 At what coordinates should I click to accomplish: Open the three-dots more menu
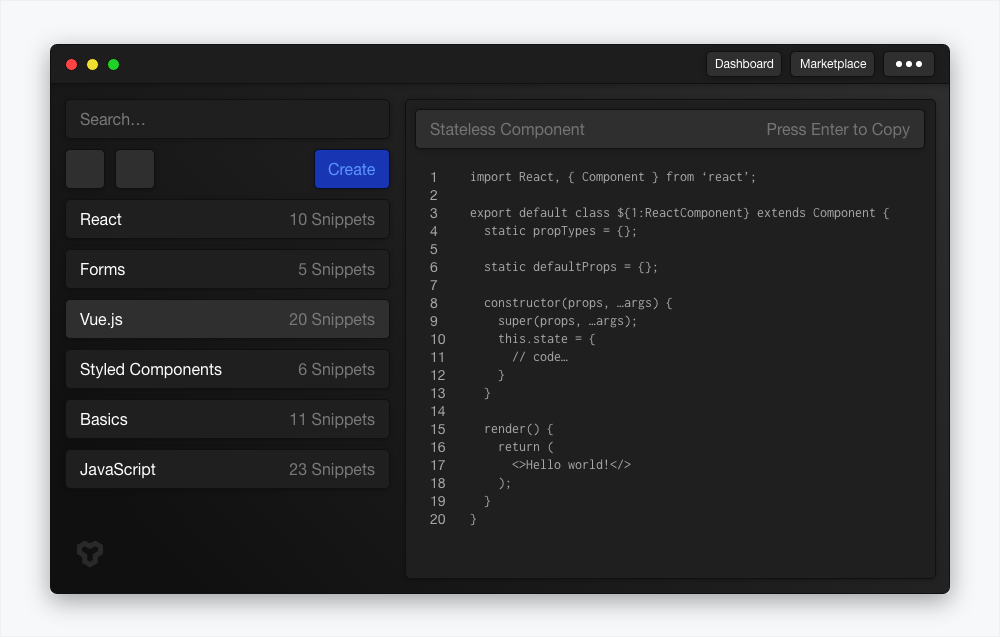908,64
